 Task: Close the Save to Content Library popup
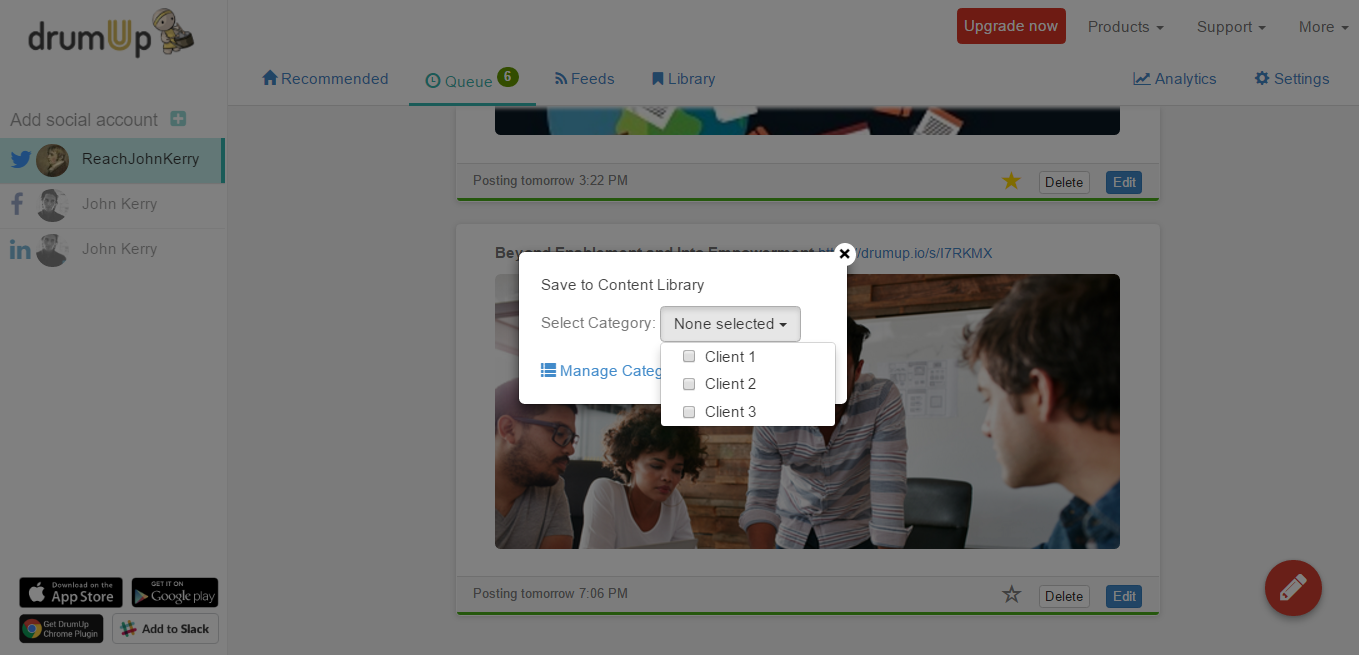click(844, 254)
